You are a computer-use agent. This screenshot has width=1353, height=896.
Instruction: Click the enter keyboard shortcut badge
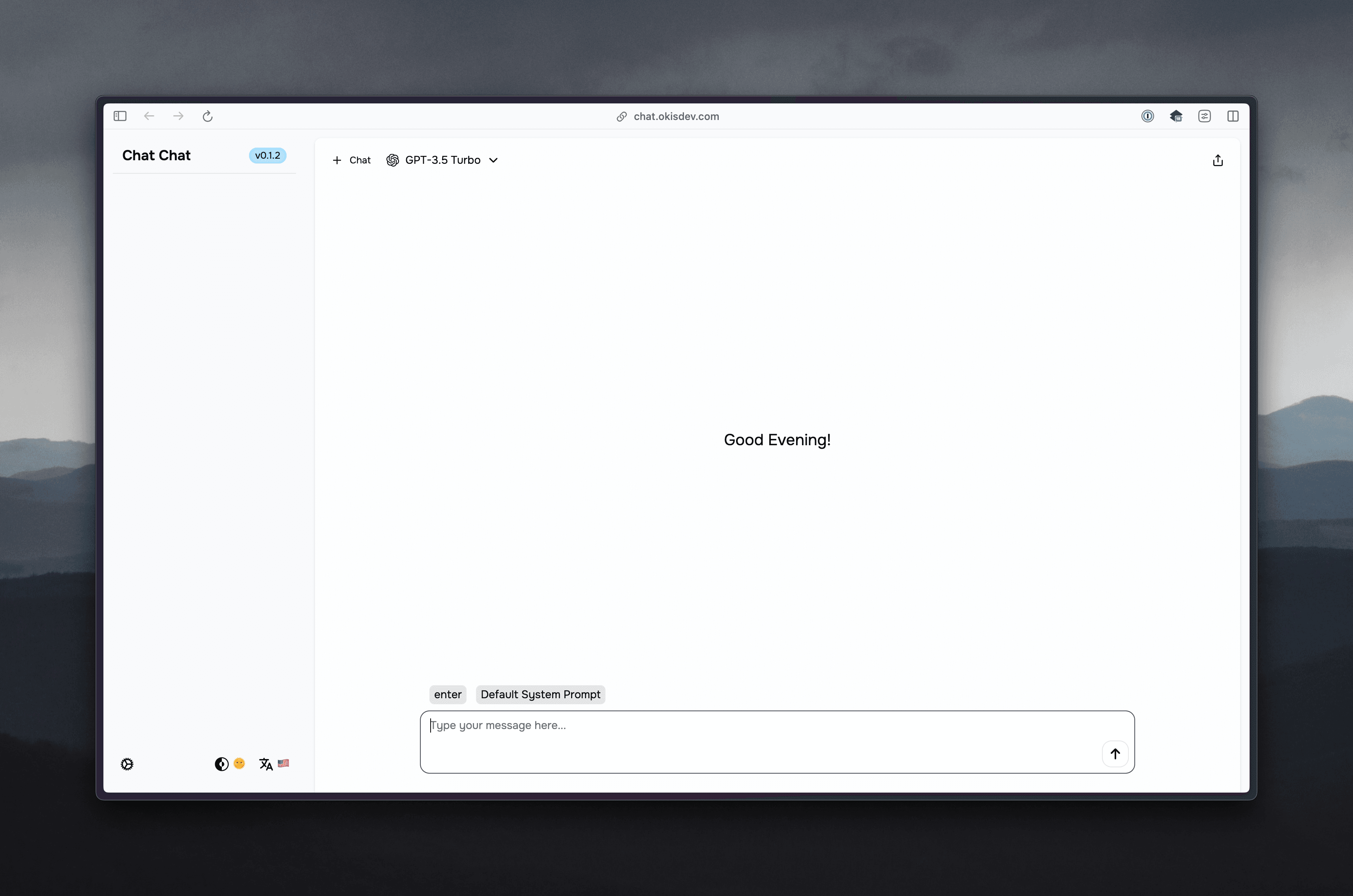click(448, 694)
